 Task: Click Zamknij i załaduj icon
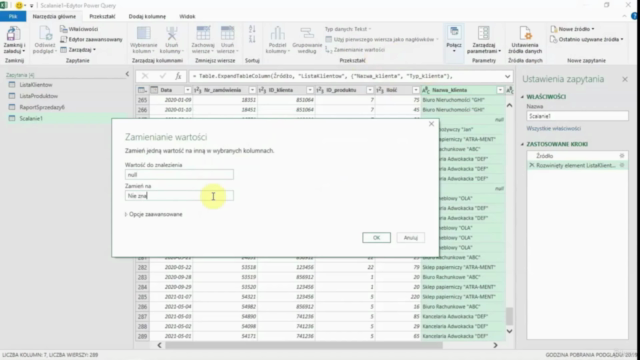(14, 34)
